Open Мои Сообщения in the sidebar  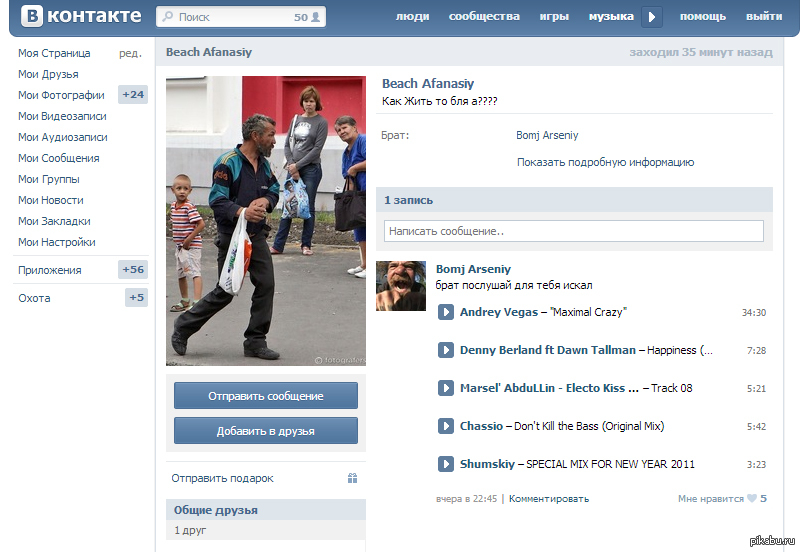coord(59,158)
